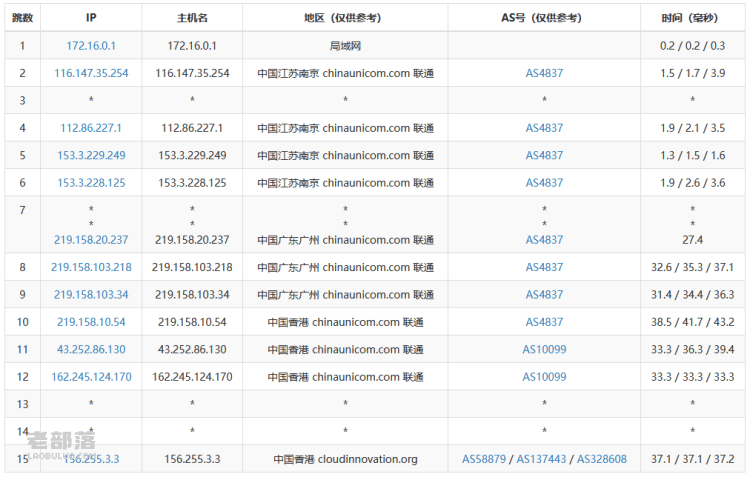
Task: Open AS4837 link in hop 5 row
Action: click(544, 155)
